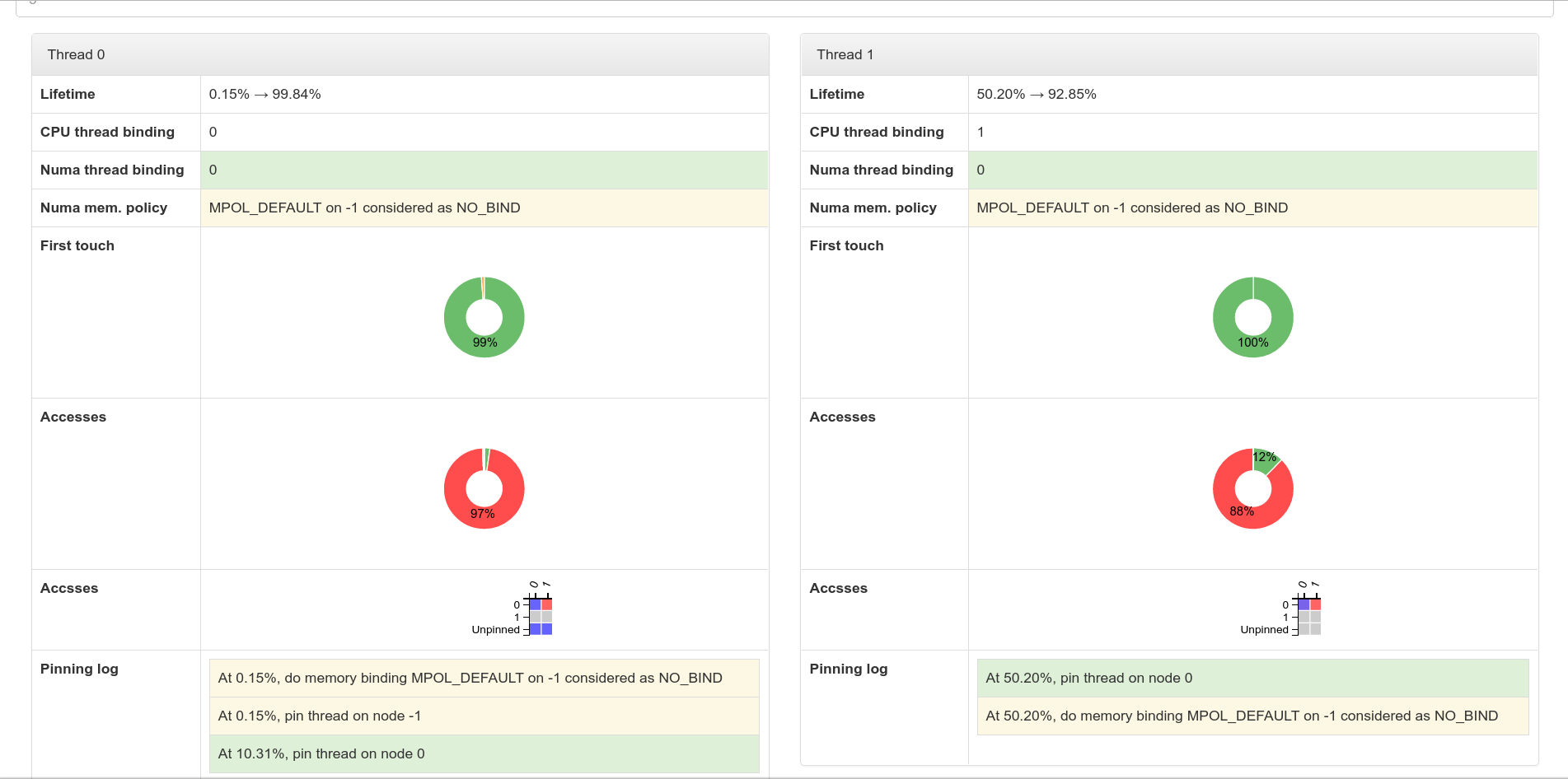Image resolution: width=1568 pixels, height=779 pixels.
Task: Click Thread 1 Lifetime value 50.20% → 92.85%
Action: pyautogui.click(x=1036, y=94)
